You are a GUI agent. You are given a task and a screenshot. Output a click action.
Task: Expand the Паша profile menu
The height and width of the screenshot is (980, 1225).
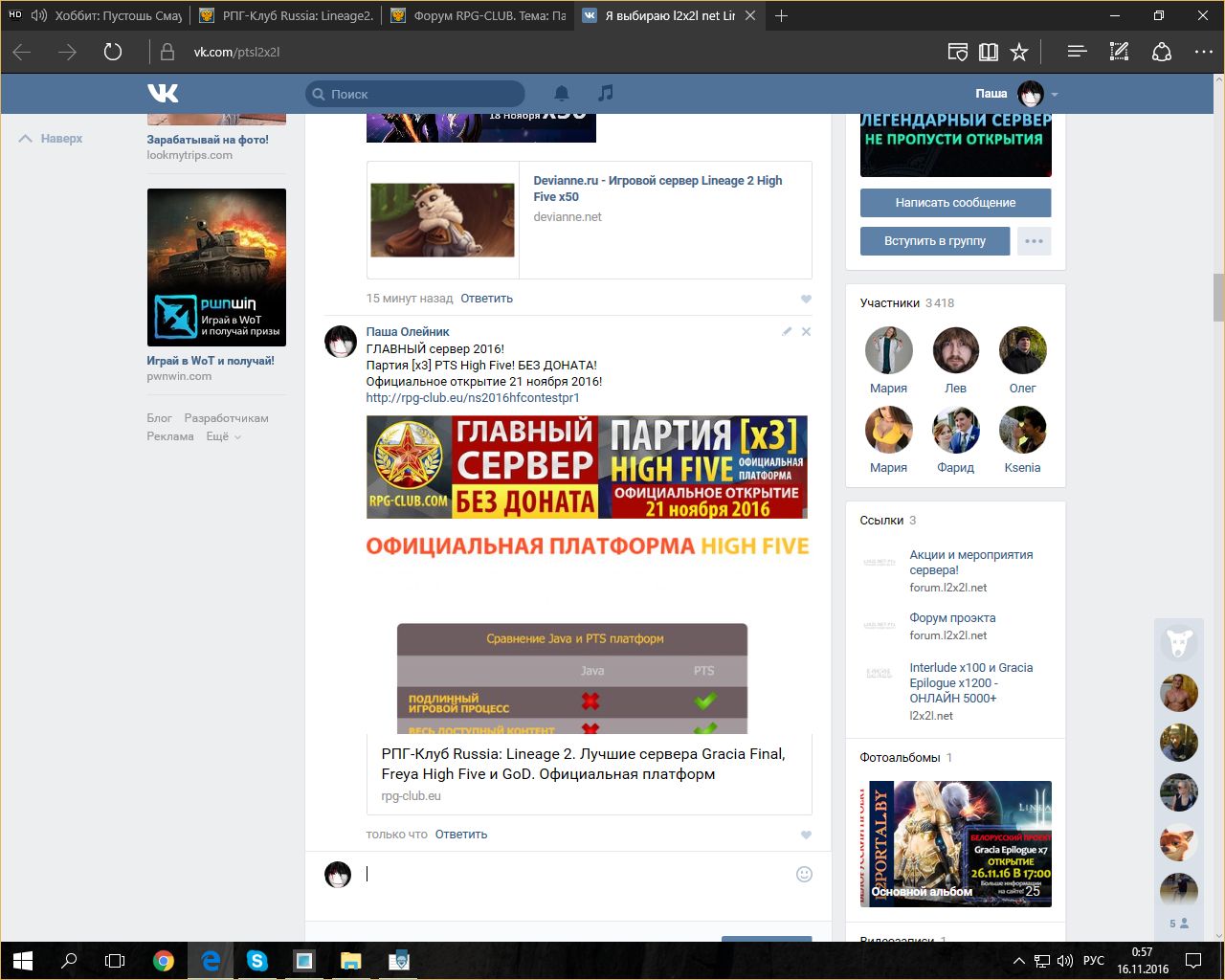1016,94
